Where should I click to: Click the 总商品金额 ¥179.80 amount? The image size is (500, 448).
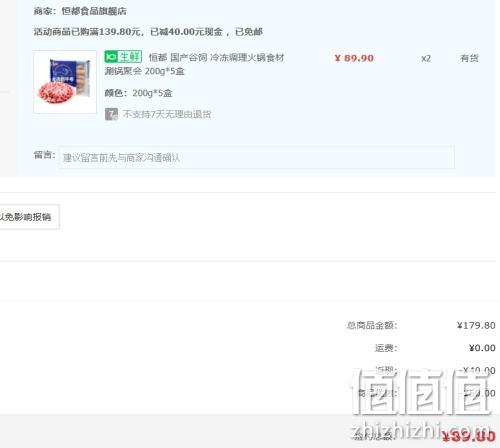click(x=476, y=325)
